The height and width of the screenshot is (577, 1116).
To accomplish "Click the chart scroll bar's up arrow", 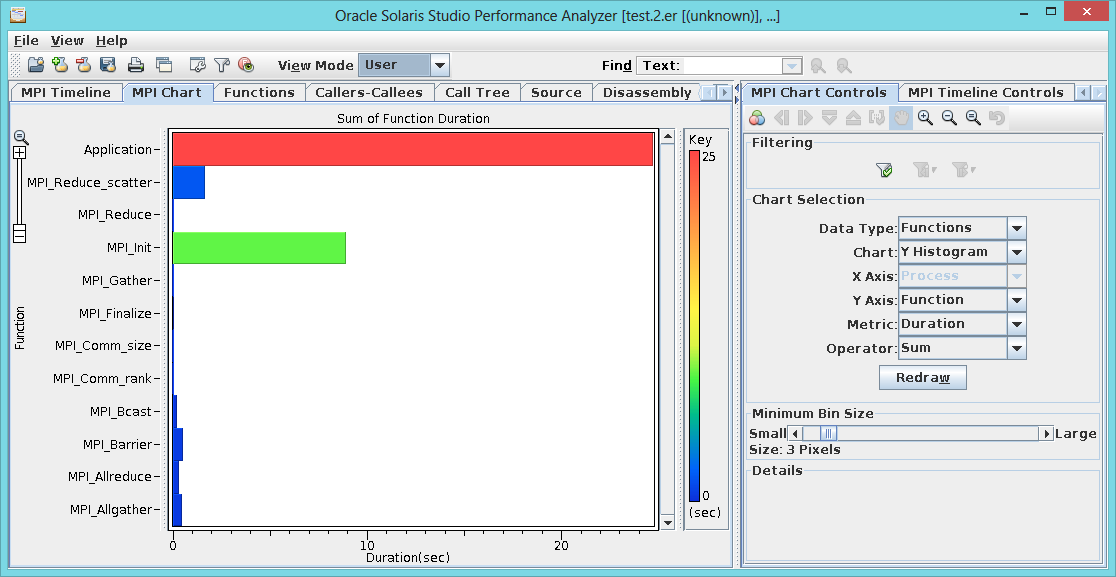I will coord(667,137).
